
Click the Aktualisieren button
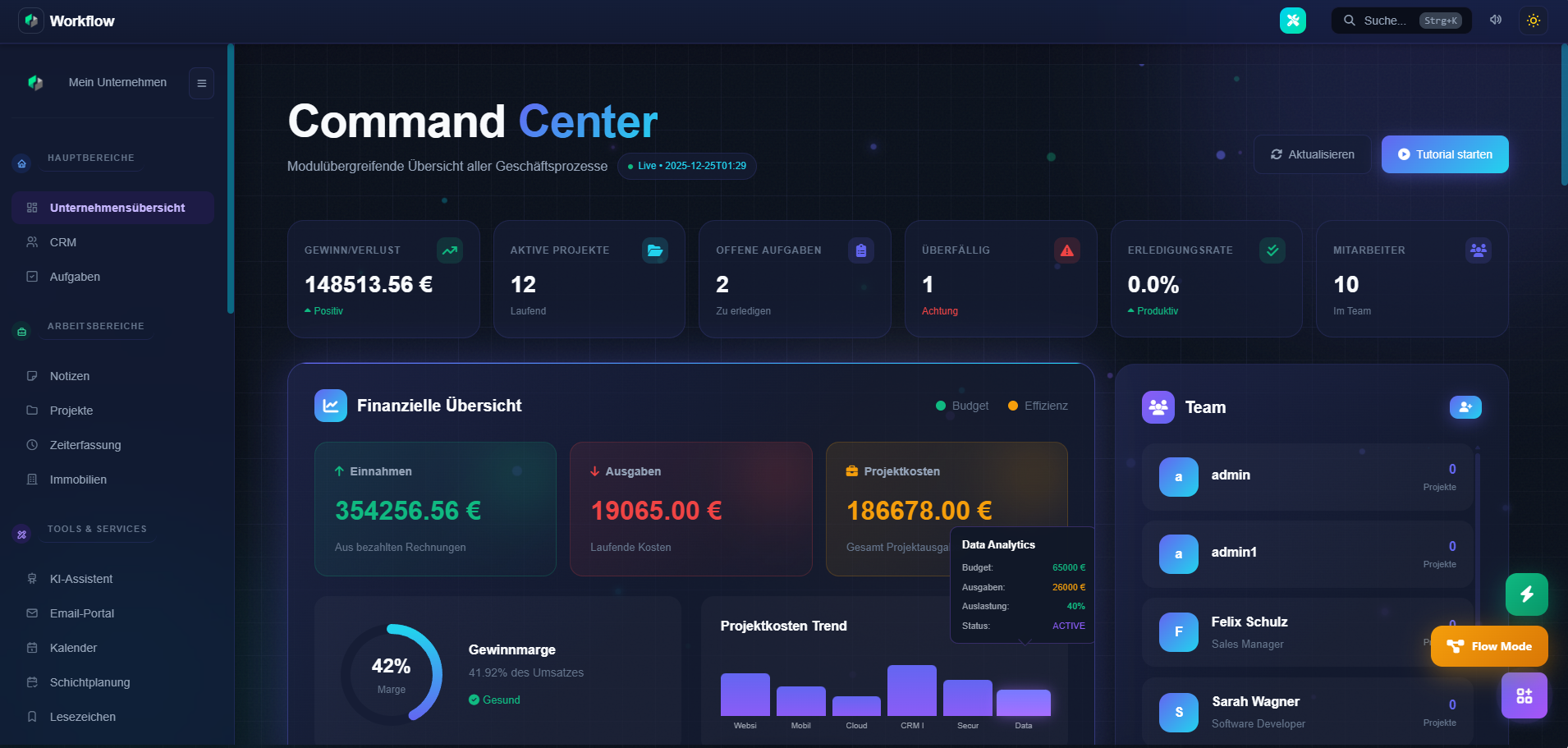click(x=1311, y=154)
